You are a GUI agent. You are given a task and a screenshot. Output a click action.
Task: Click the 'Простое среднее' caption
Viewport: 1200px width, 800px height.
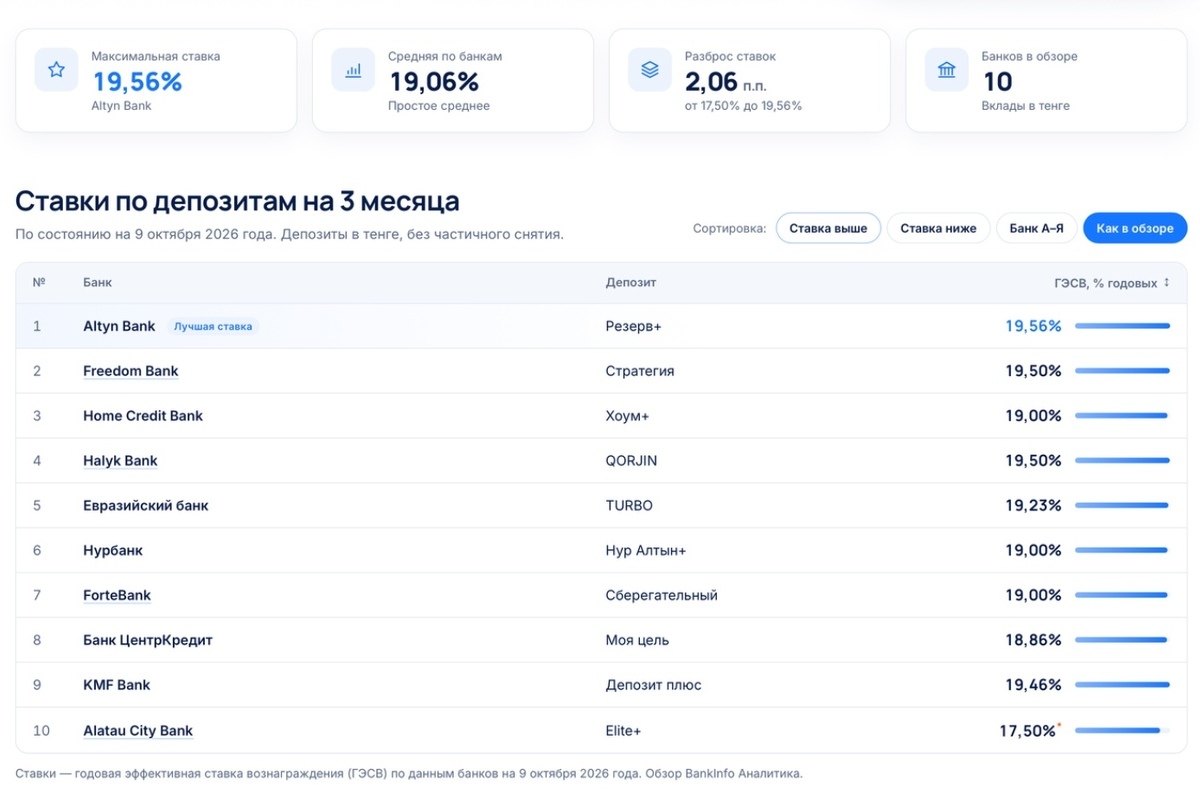click(439, 106)
